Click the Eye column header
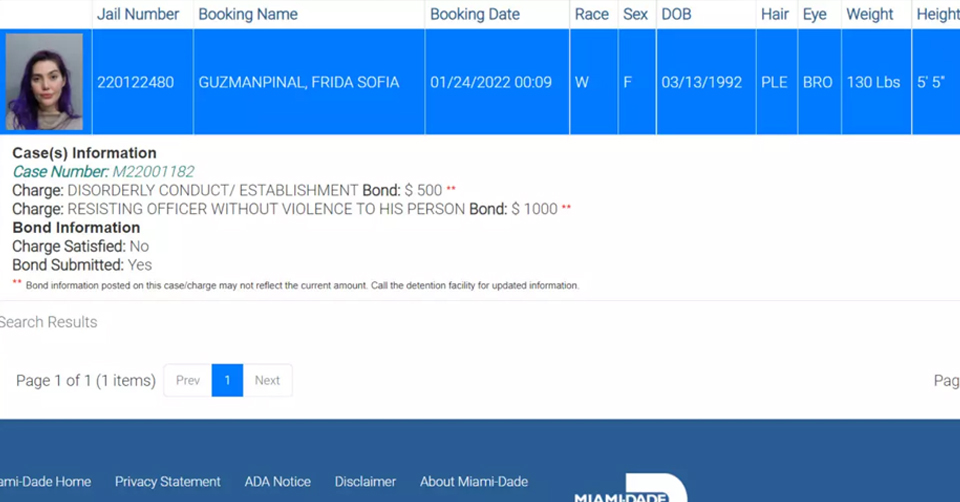 (814, 14)
